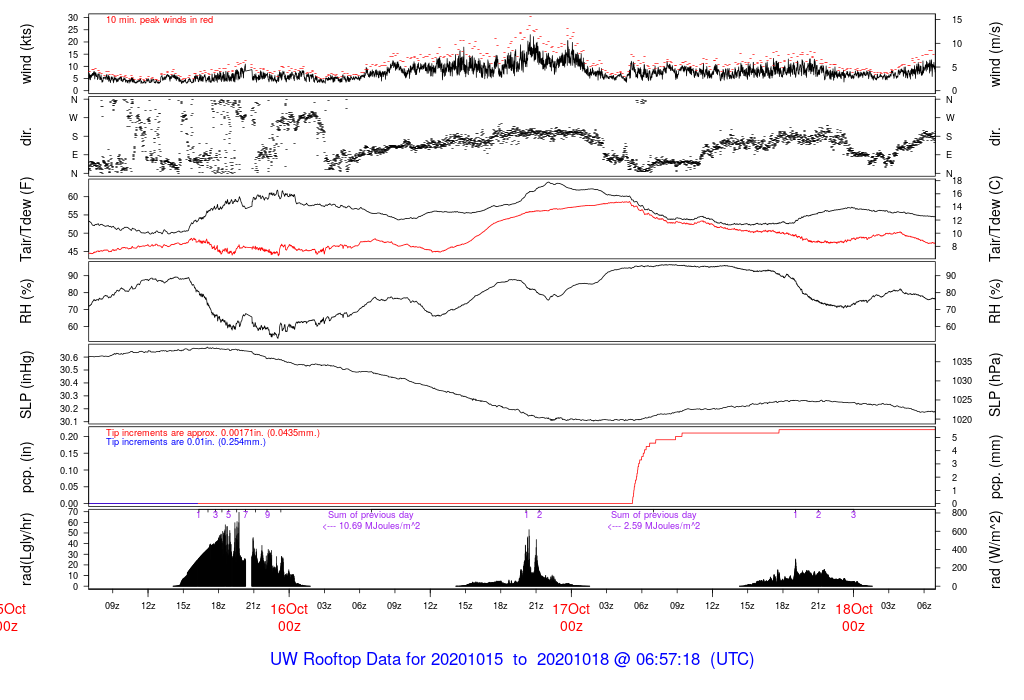Select the "400" value on the radiation W/m^2 axis
The height and width of the screenshot is (700, 1024).
pyautogui.click(x=959, y=550)
